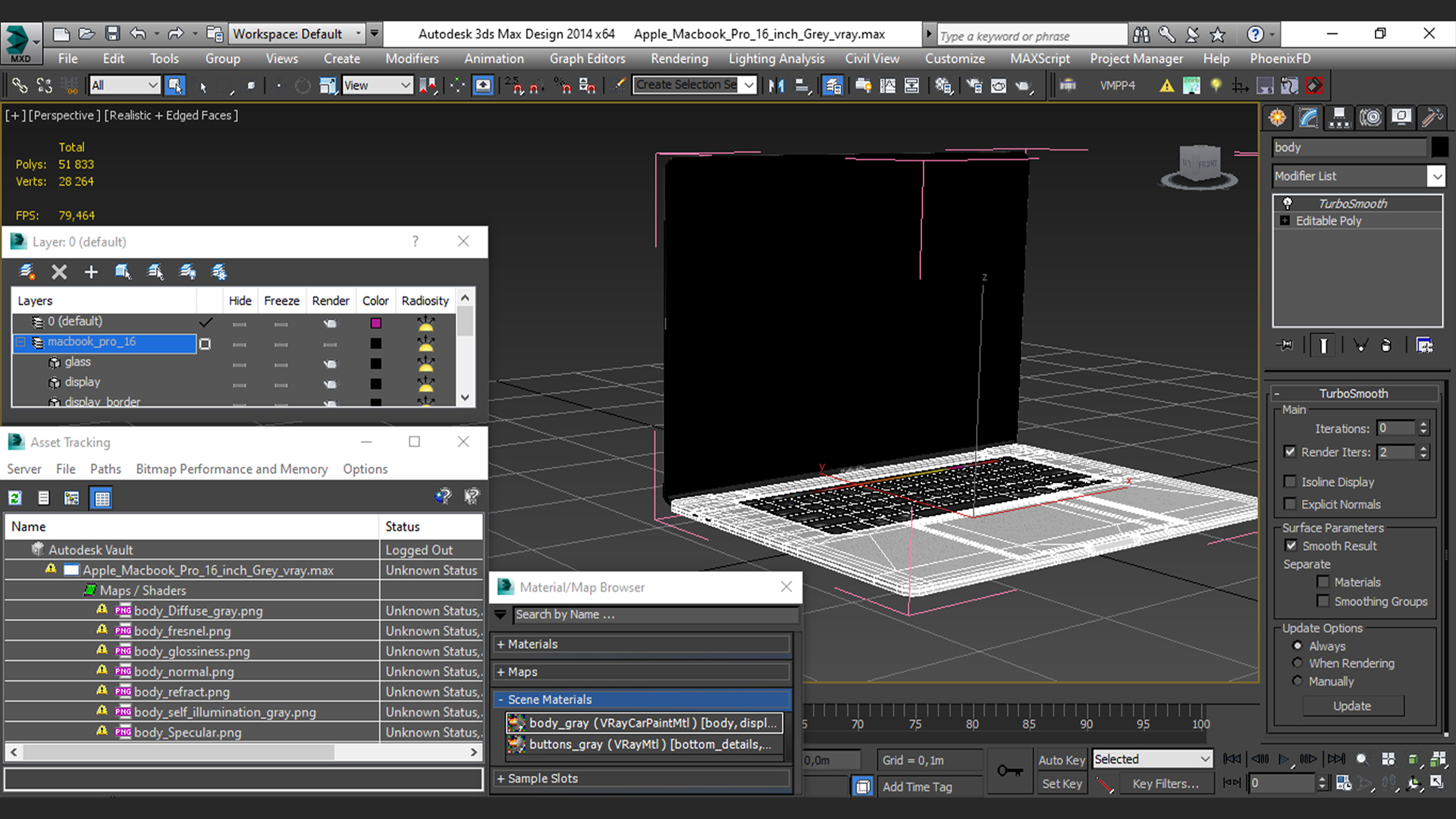The image size is (1456, 819).
Task: Expand the Materials group in Material Browser
Action: (x=642, y=644)
